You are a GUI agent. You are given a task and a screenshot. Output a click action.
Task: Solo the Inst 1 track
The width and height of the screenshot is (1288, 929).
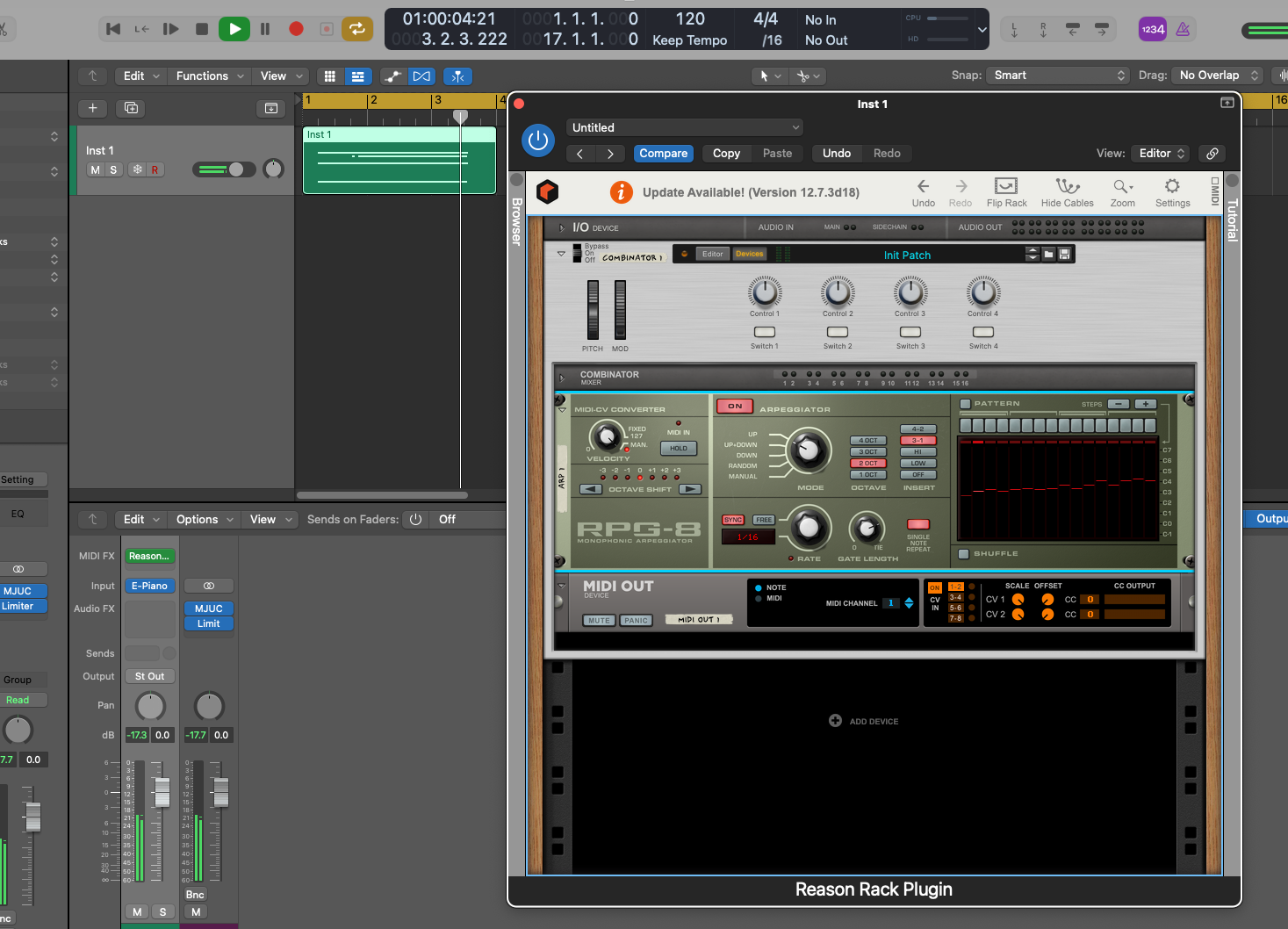(113, 170)
